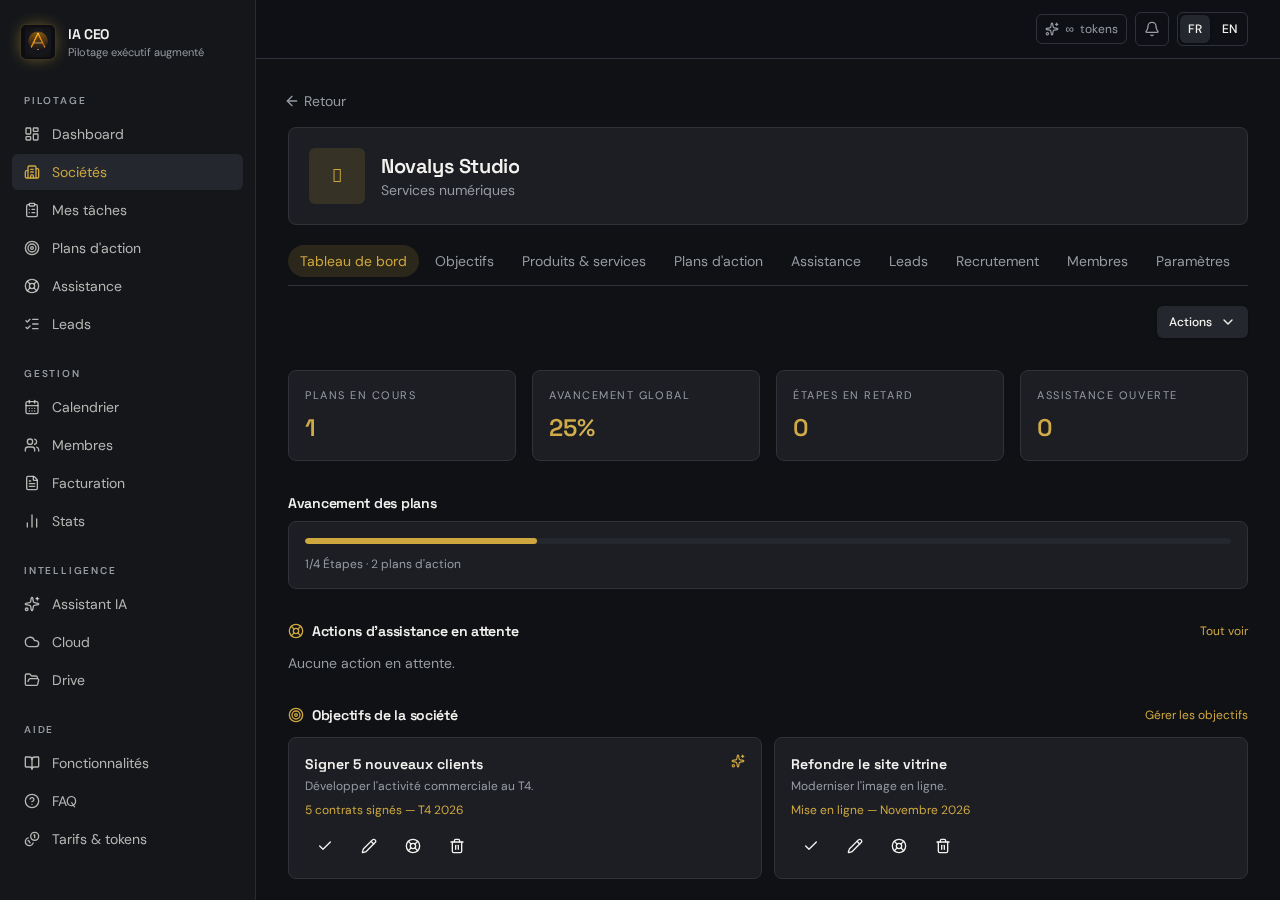
Task: Click the Novalys Studio company avatar
Action: click(337, 176)
